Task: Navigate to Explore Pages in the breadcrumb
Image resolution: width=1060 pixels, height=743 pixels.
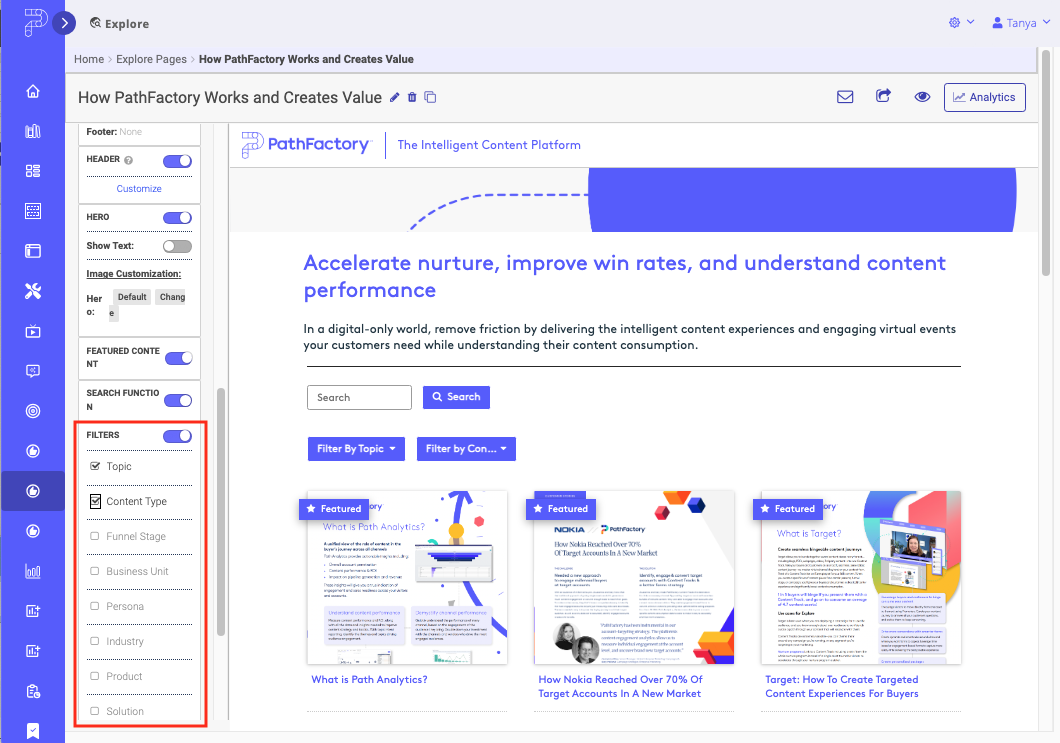Action: click(x=151, y=59)
